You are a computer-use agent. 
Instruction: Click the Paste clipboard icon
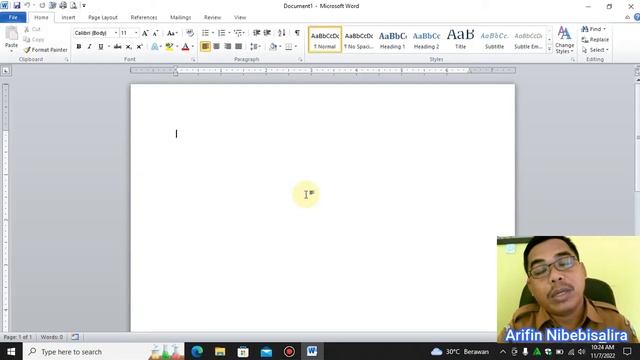pos(11,33)
